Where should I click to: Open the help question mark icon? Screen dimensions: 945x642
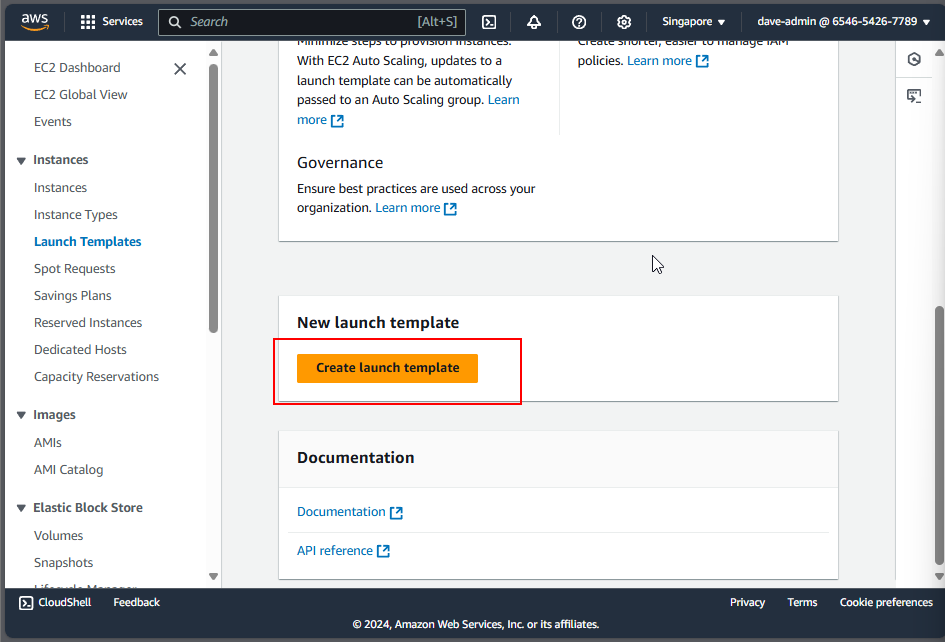[579, 22]
